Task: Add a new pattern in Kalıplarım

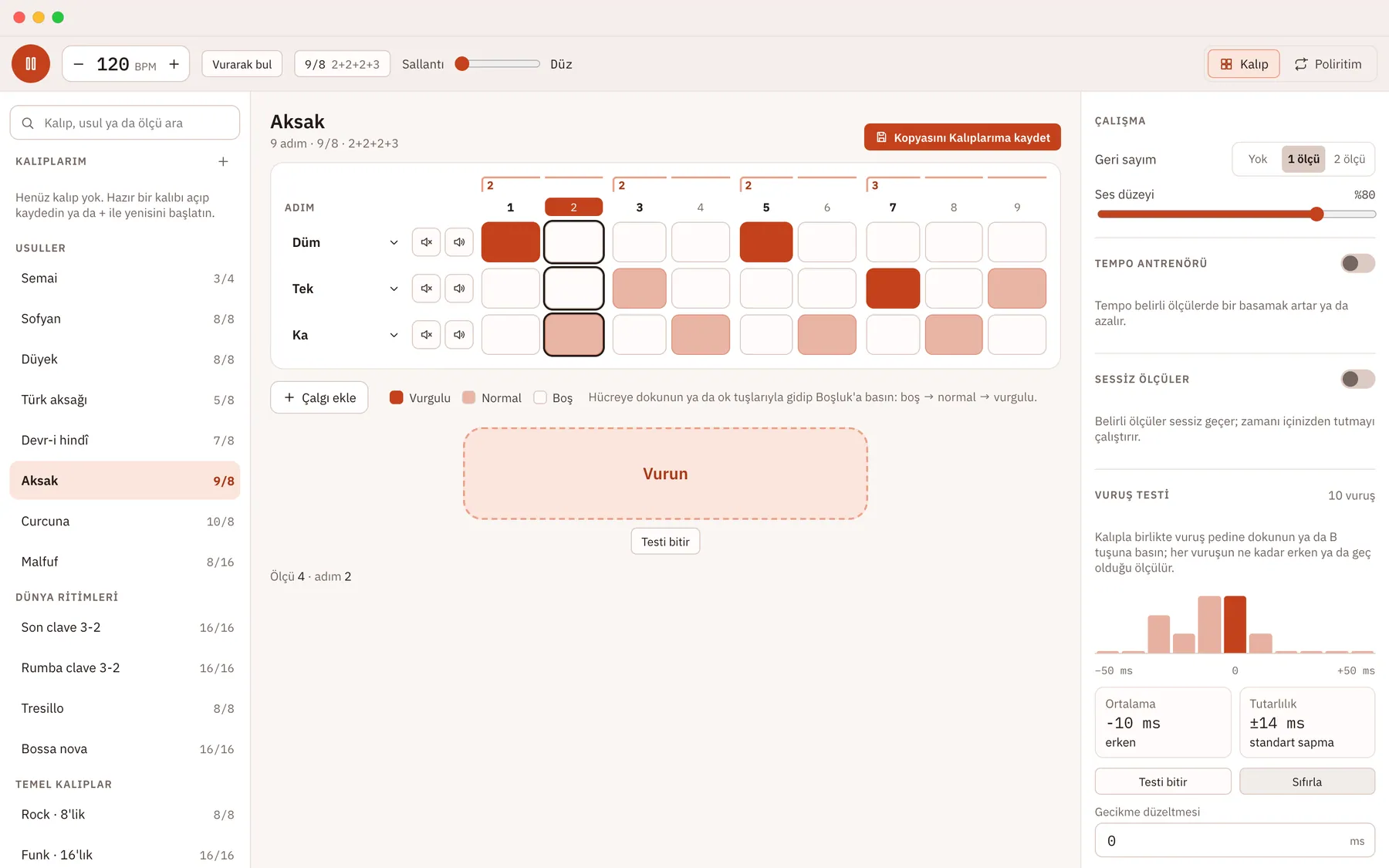Action: 223,161
